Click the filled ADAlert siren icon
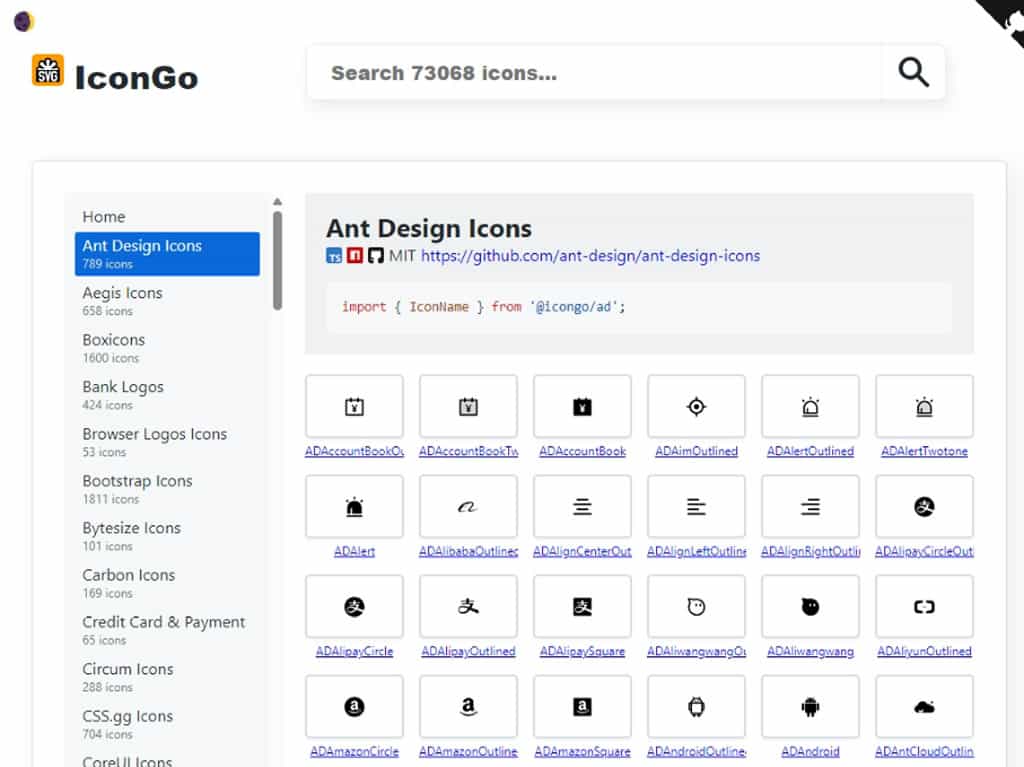 354,506
